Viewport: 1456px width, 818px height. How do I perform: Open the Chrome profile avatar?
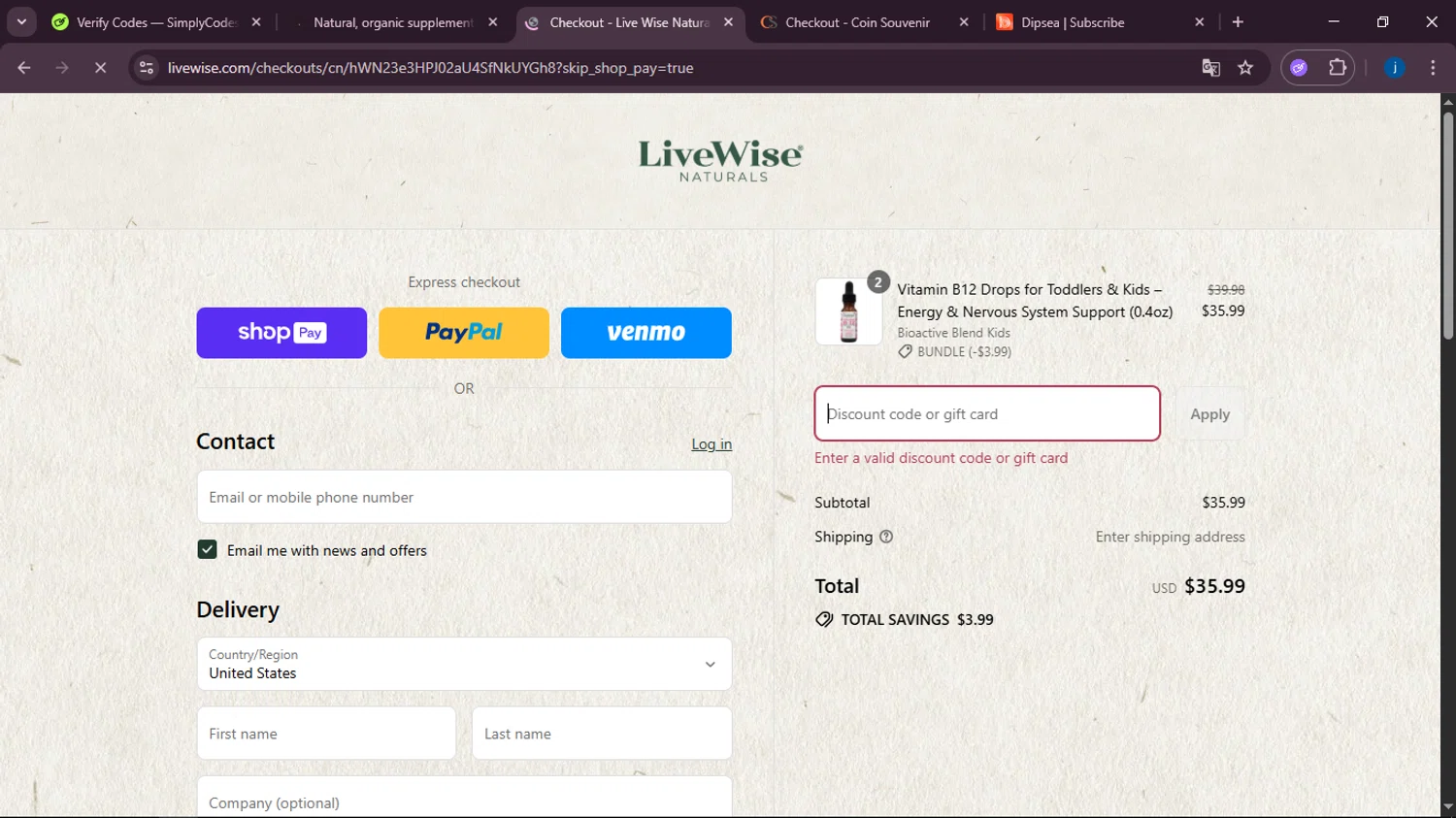(x=1395, y=68)
